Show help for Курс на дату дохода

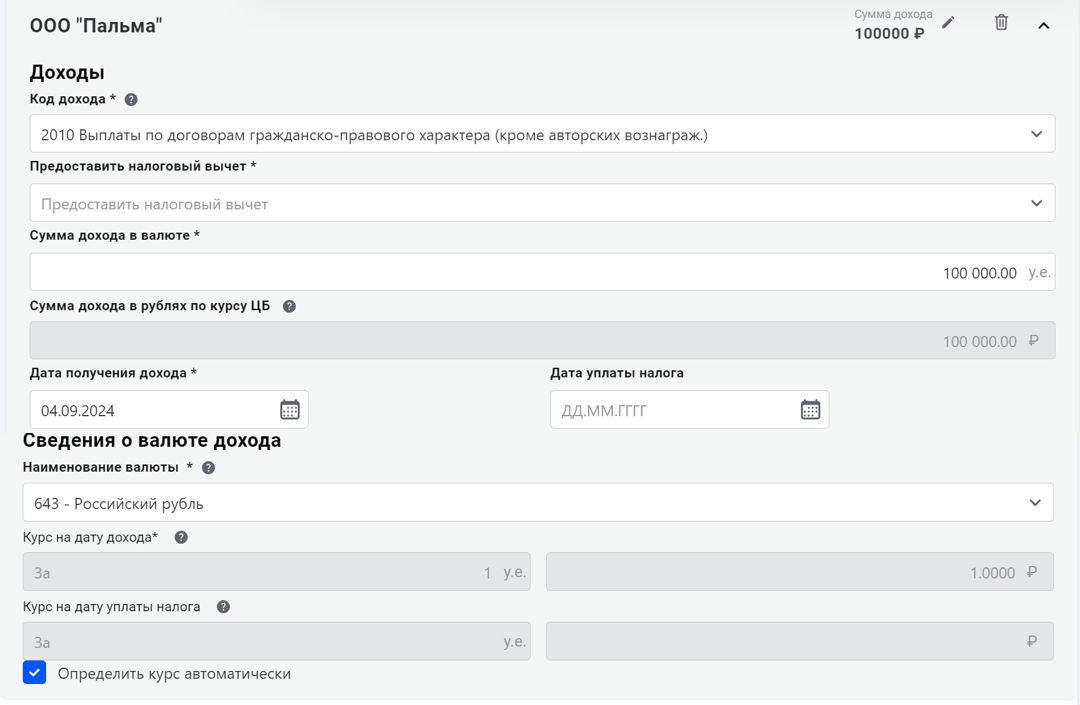point(181,538)
